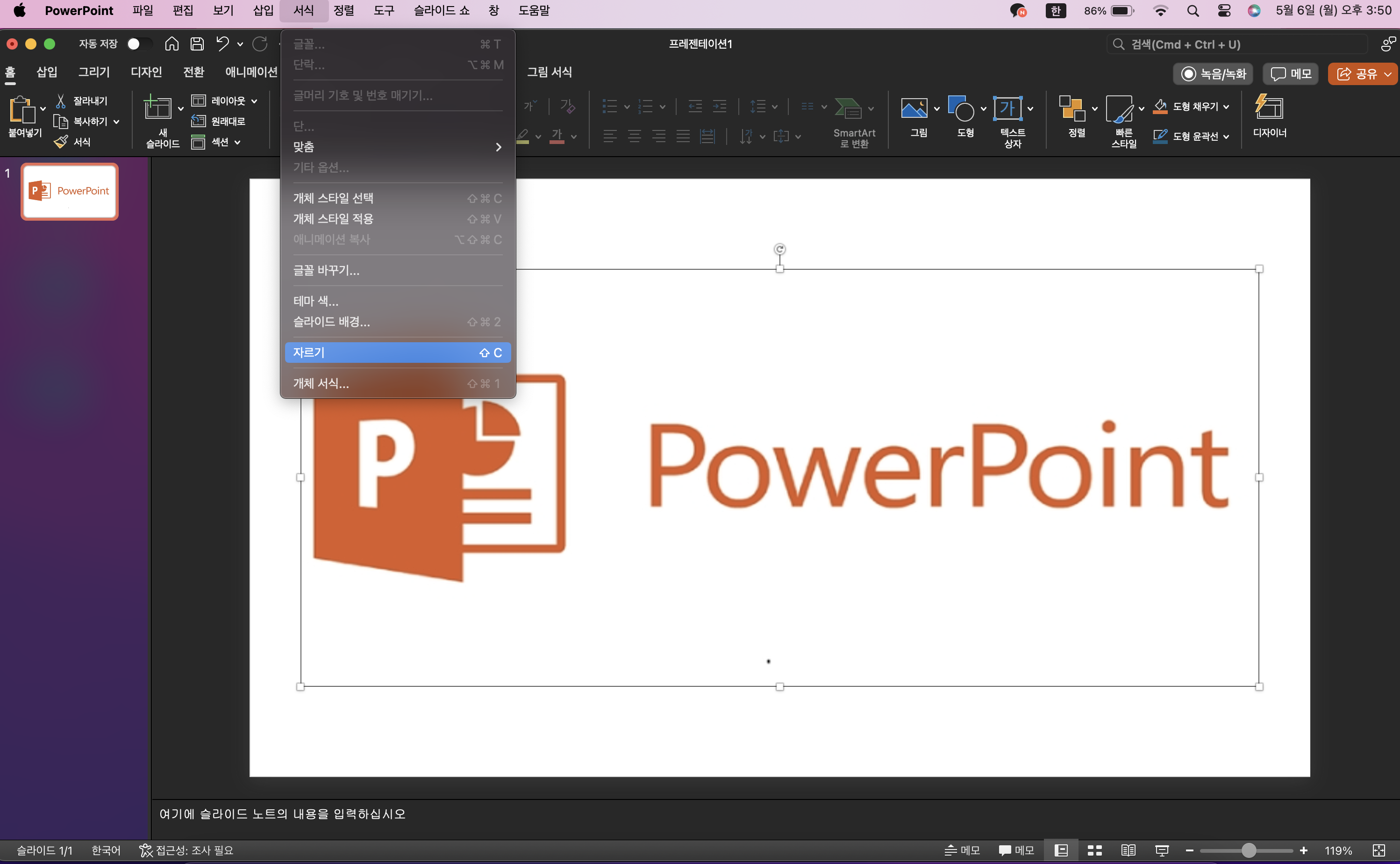Image resolution: width=1400 pixels, height=864 pixels.
Task: Click the Home icon in title bar
Action: [171, 44]
